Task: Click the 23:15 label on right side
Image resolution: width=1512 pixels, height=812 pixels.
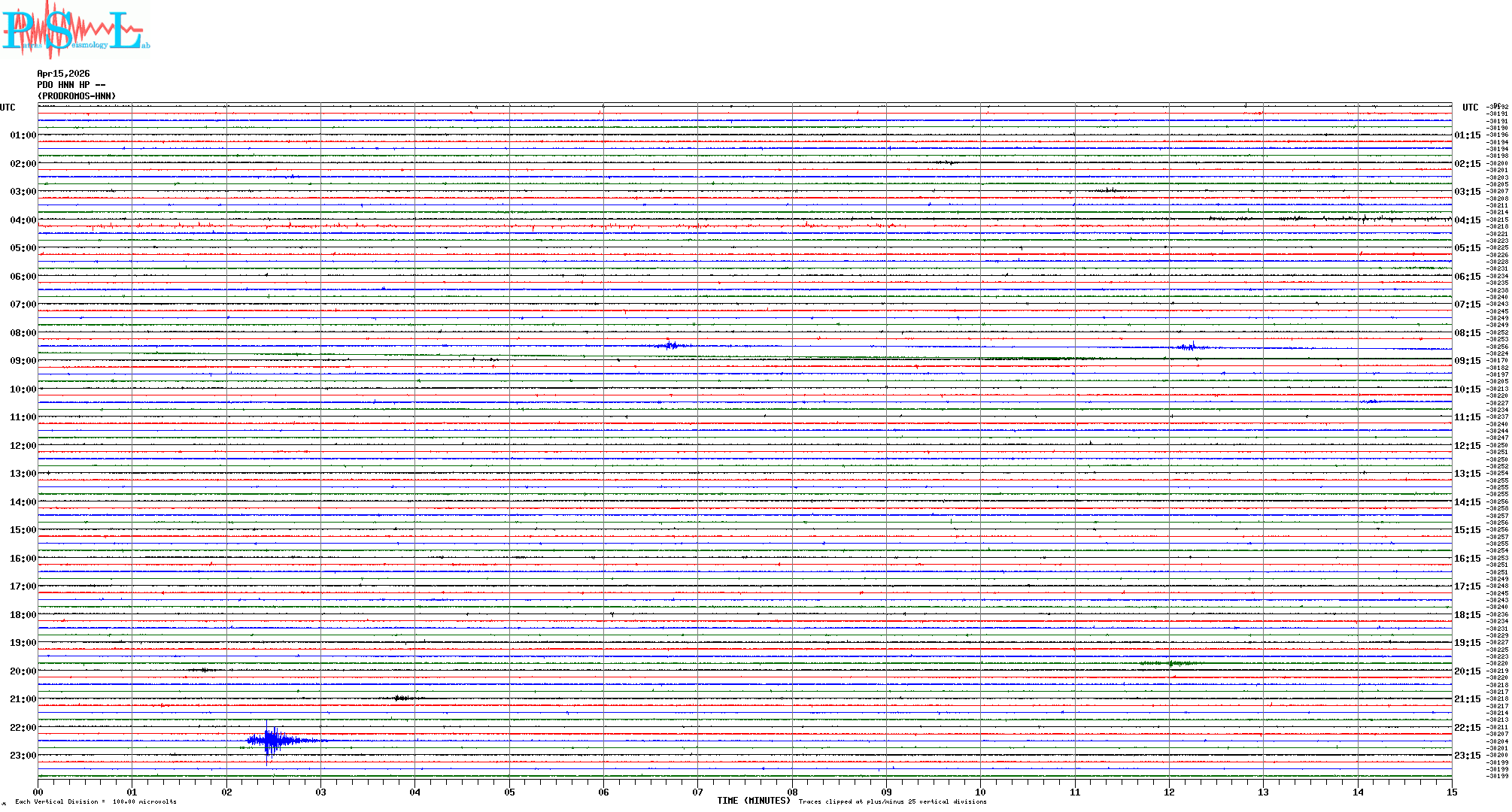Action: [1467, 756]
